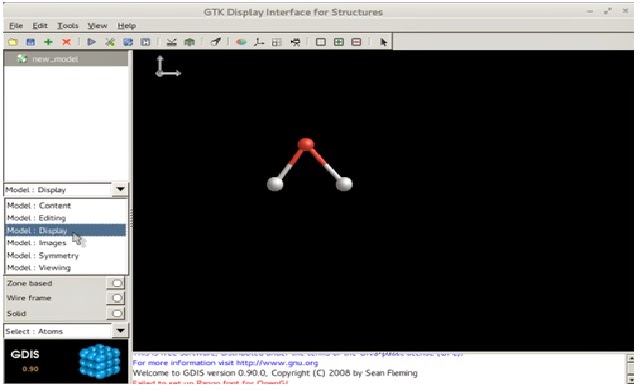
Task: Click the message log vertical scrollbar
Action: click(x=630, y=368)
